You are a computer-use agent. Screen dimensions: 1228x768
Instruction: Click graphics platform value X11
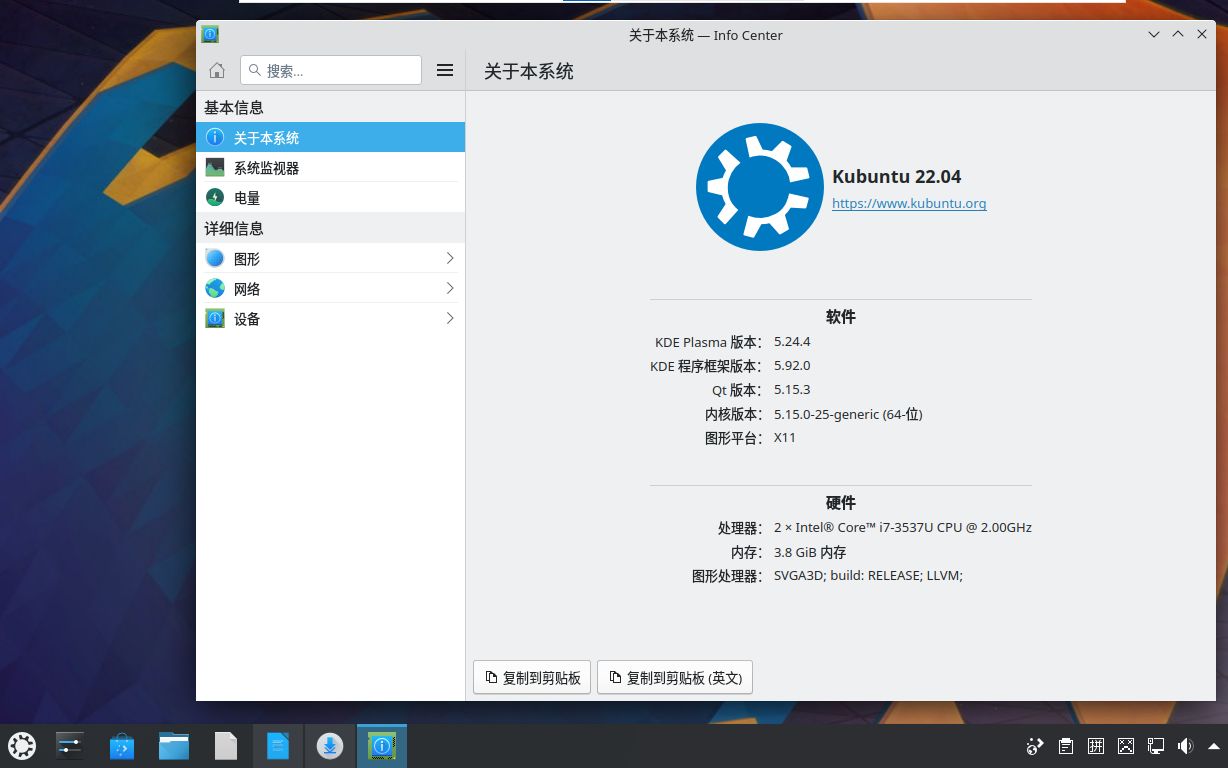pos(785,438)
